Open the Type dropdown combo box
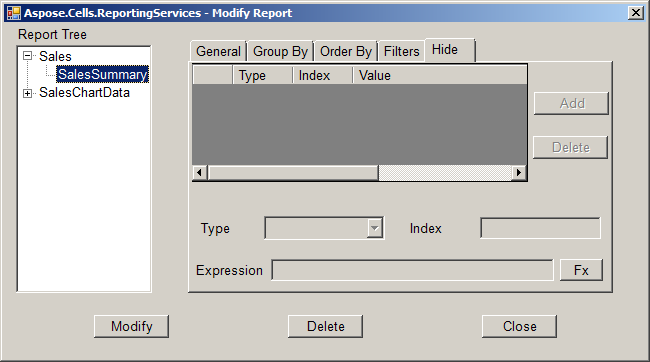650x362 pixels. [324, 228]
